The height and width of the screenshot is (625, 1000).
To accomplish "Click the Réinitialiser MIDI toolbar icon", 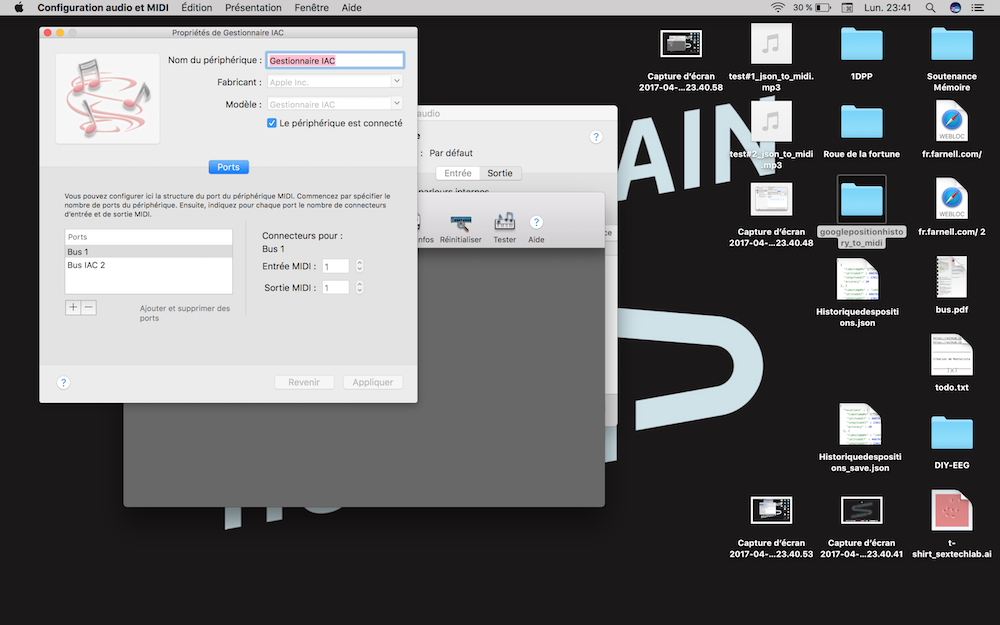I will (460, 223).
